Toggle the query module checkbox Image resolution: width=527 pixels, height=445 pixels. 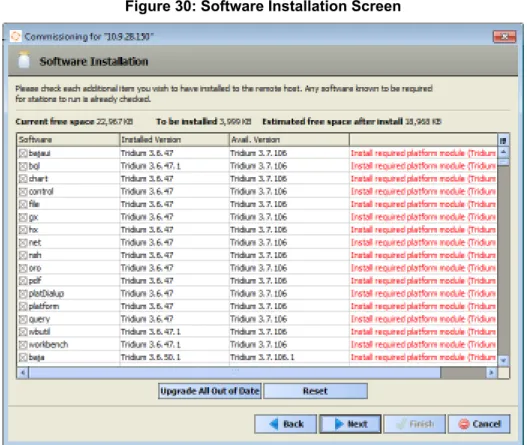[x=23, y=320]
